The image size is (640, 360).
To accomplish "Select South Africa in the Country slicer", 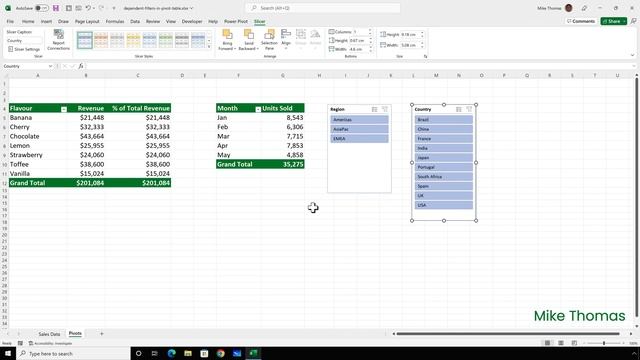I will tap(444, 177).
